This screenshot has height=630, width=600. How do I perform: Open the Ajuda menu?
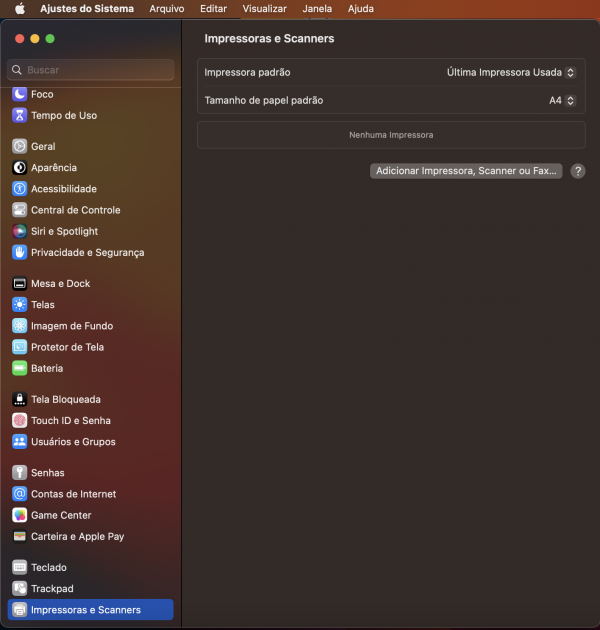pyautogui.click(x=360, y=8)
